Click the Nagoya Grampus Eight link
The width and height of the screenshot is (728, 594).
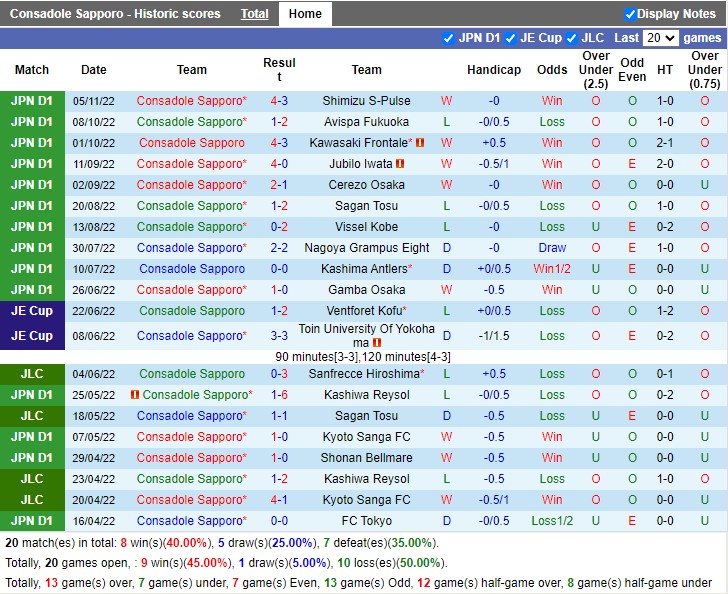click(x=366, y=248)
